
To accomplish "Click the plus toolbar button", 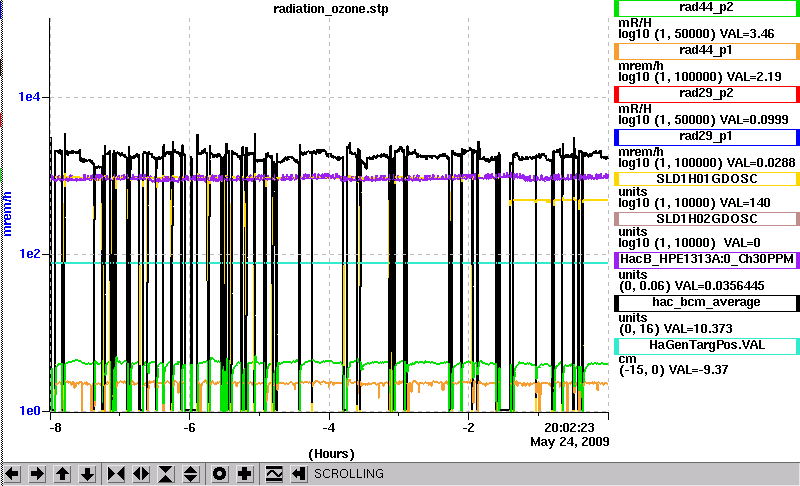I will 245,474.
